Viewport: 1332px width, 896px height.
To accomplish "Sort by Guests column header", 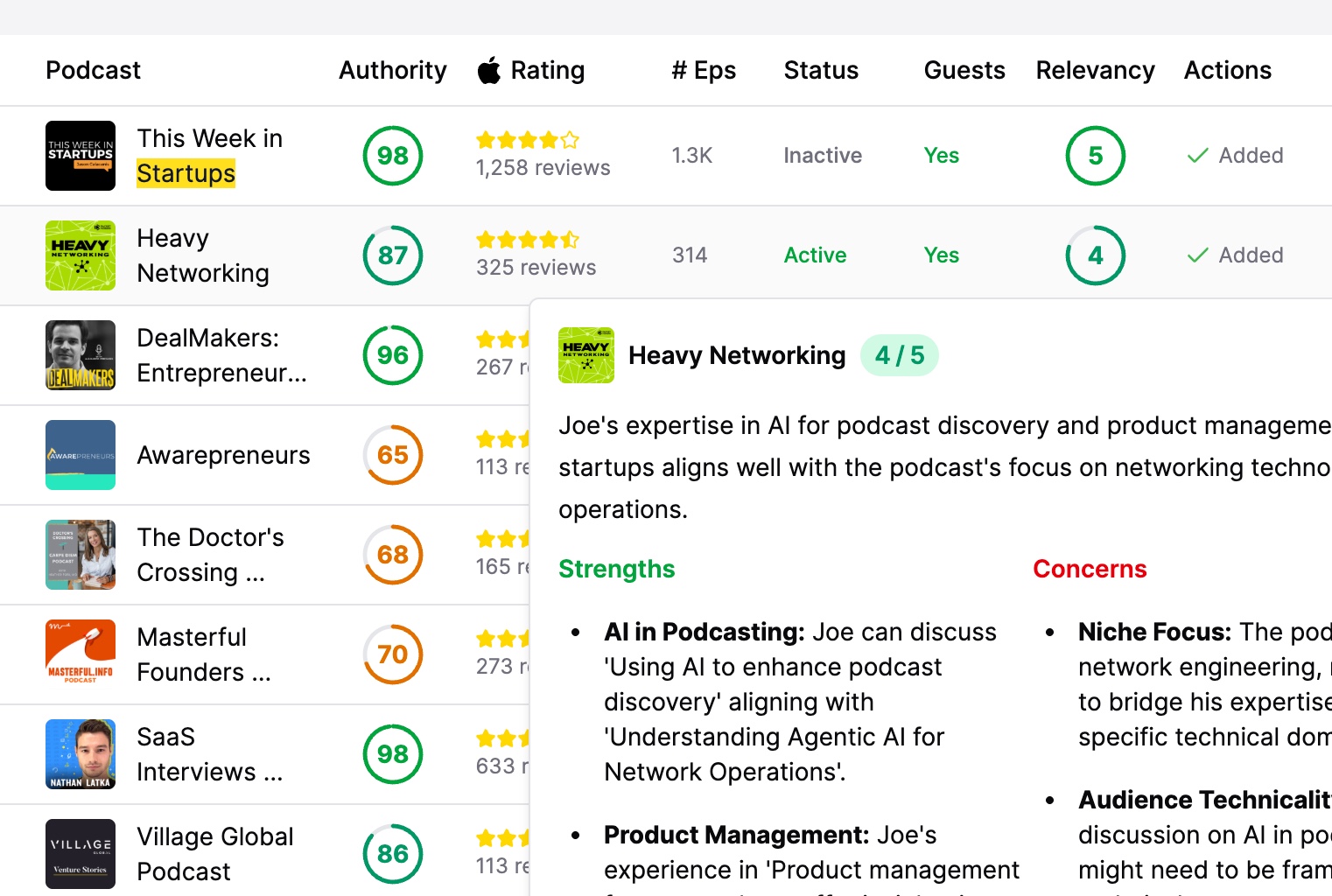I will coord(964,70).
